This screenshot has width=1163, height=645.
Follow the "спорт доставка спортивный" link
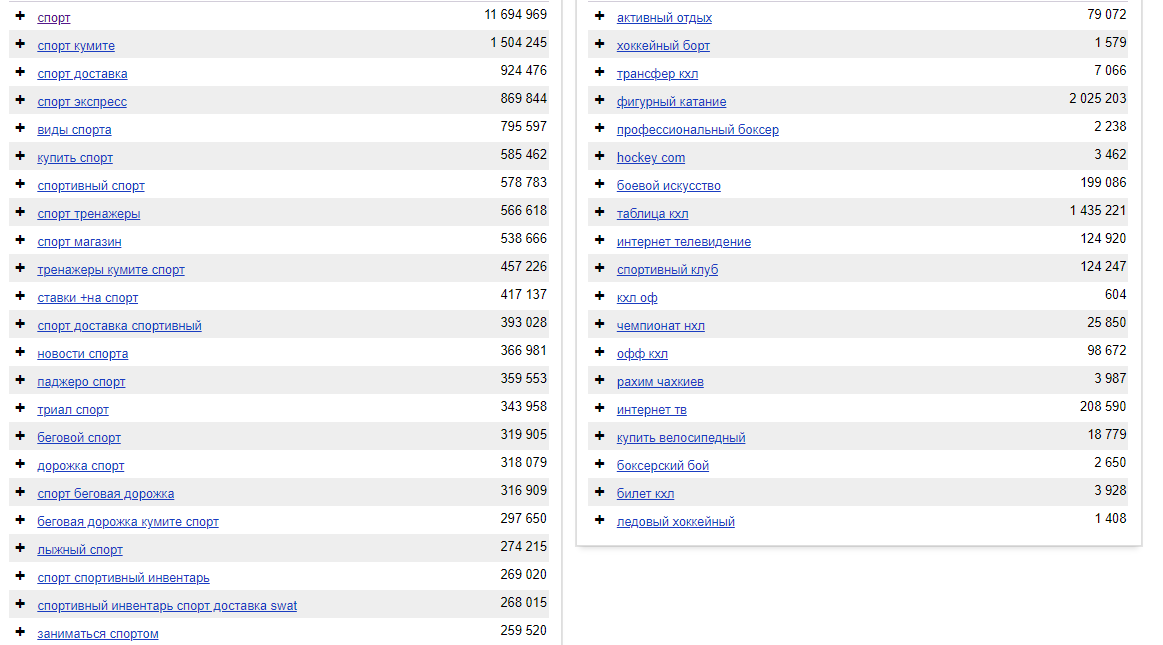[119, 326]
